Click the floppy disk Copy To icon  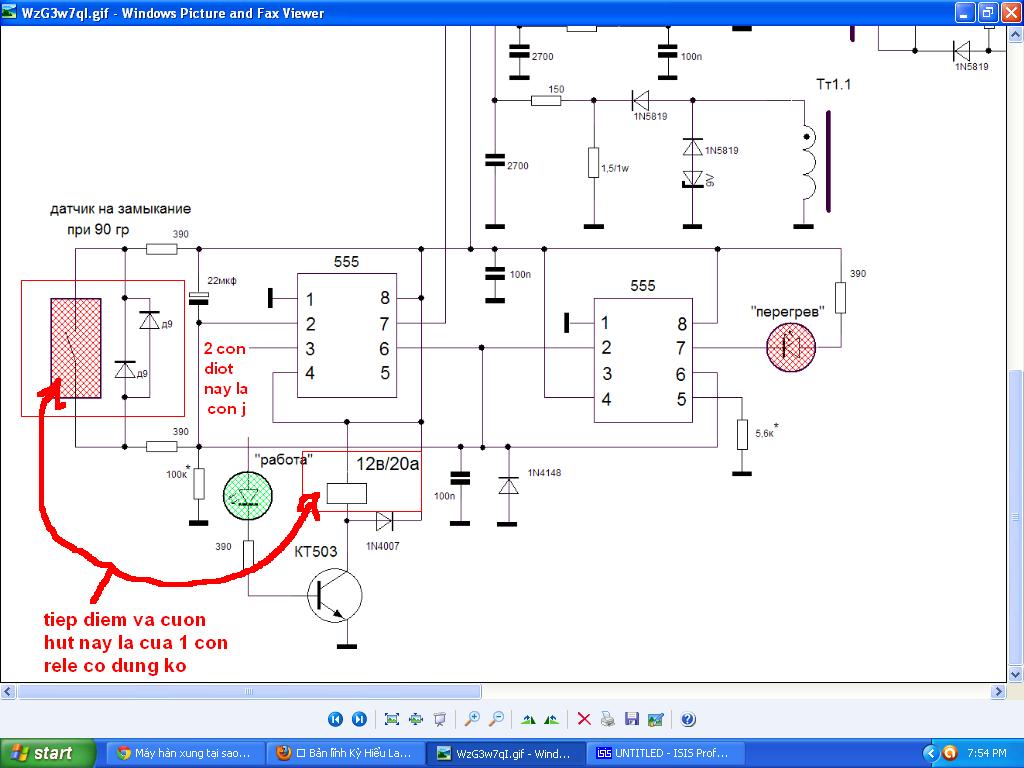tap(632, 719)
